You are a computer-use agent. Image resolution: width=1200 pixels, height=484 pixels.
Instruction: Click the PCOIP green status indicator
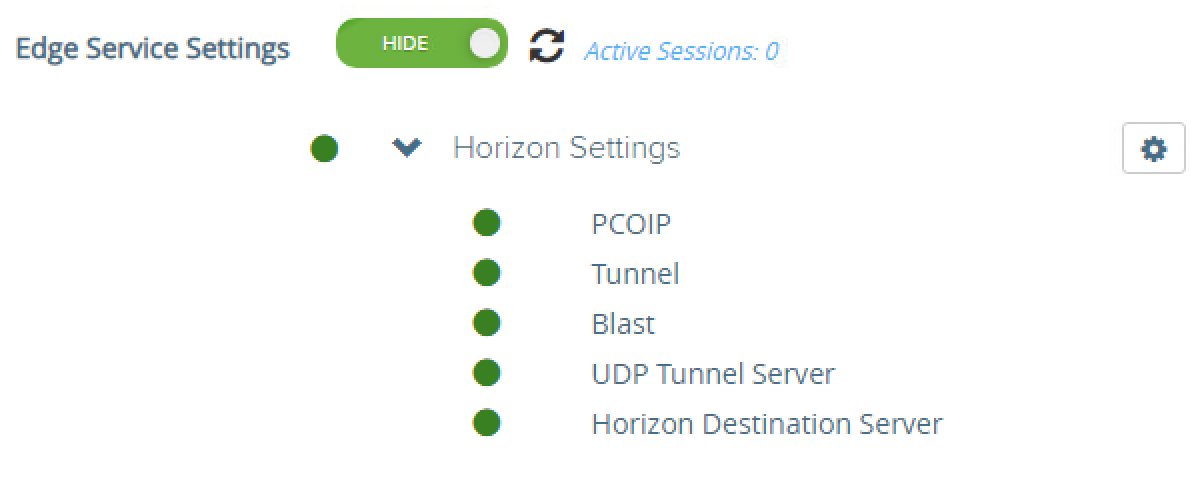coord(486,223)
